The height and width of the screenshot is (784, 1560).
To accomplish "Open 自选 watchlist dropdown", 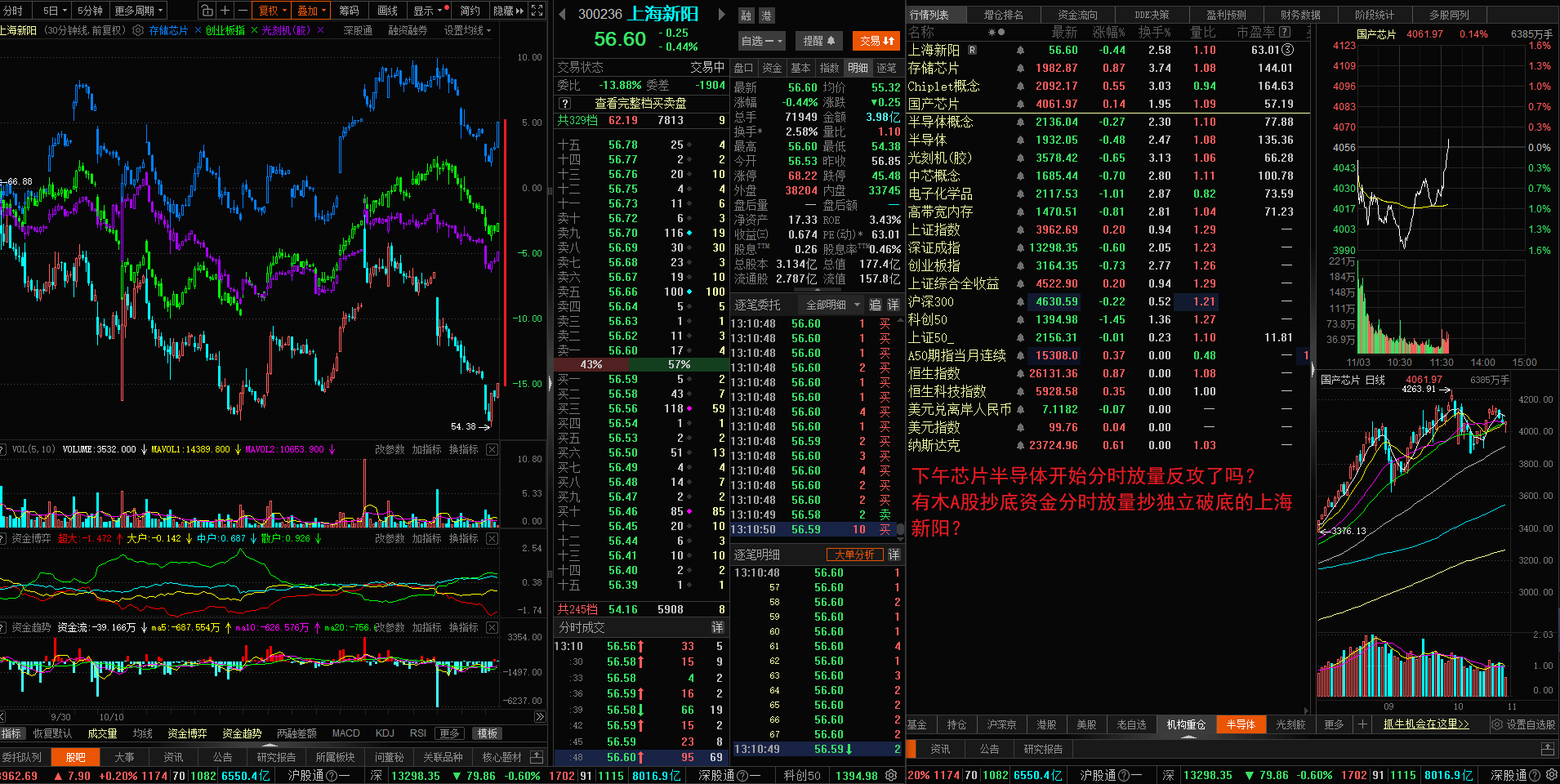I will pos(762,40).
